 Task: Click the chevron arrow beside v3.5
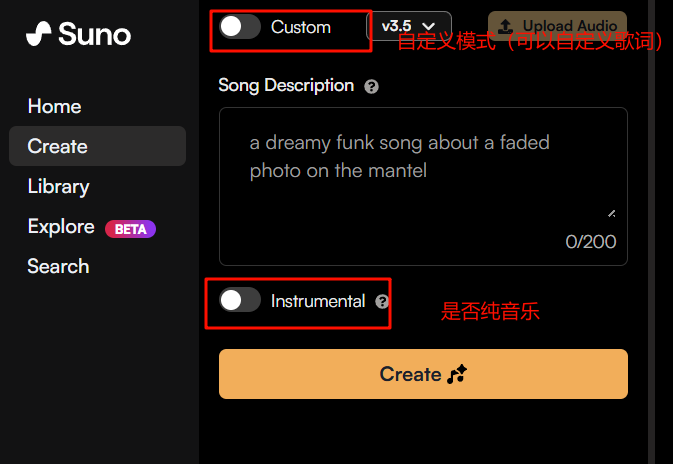pyautogui.click(x=428, y=27)
